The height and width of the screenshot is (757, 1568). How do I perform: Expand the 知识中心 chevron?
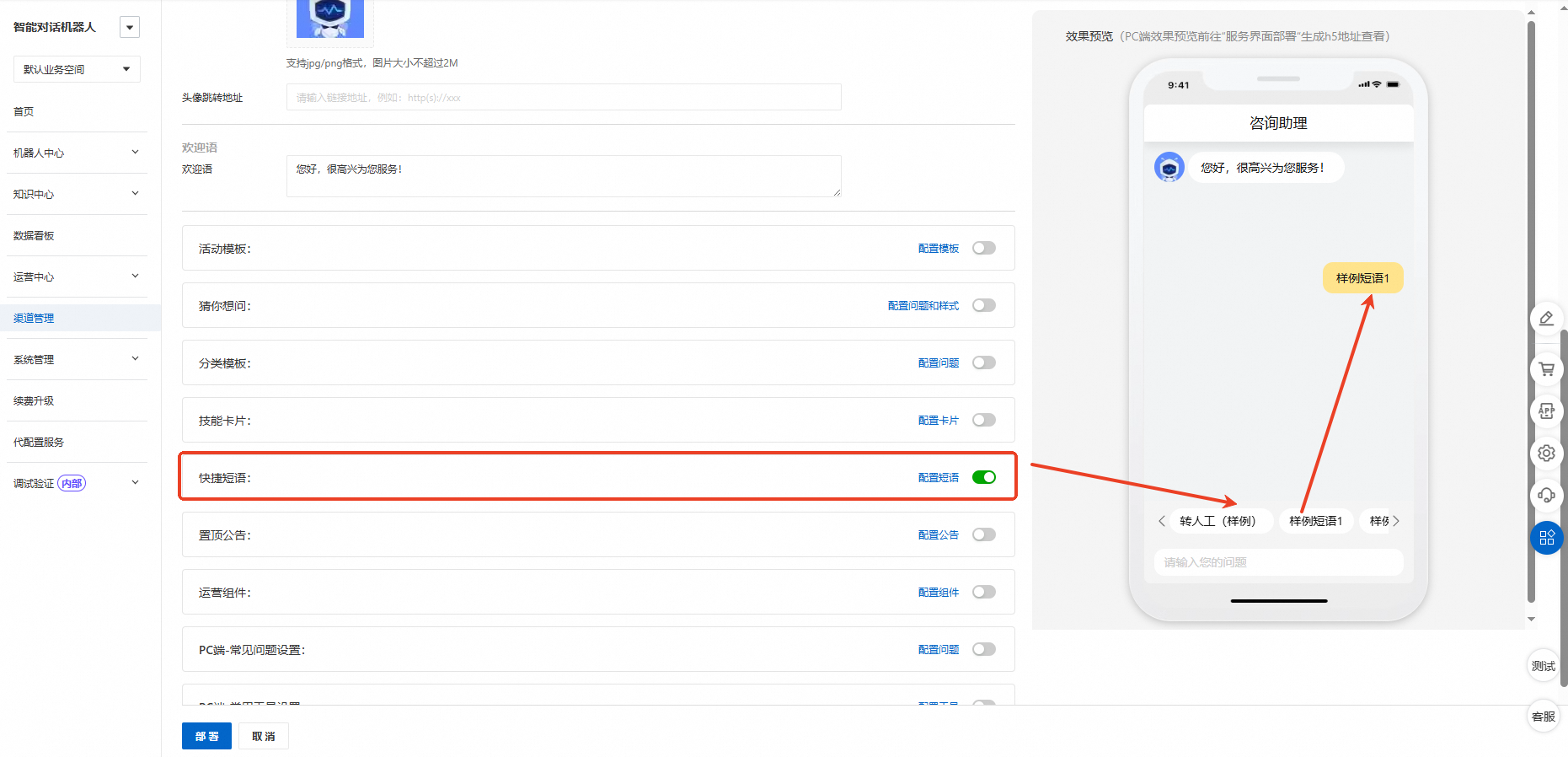click(x=135, y=194)
